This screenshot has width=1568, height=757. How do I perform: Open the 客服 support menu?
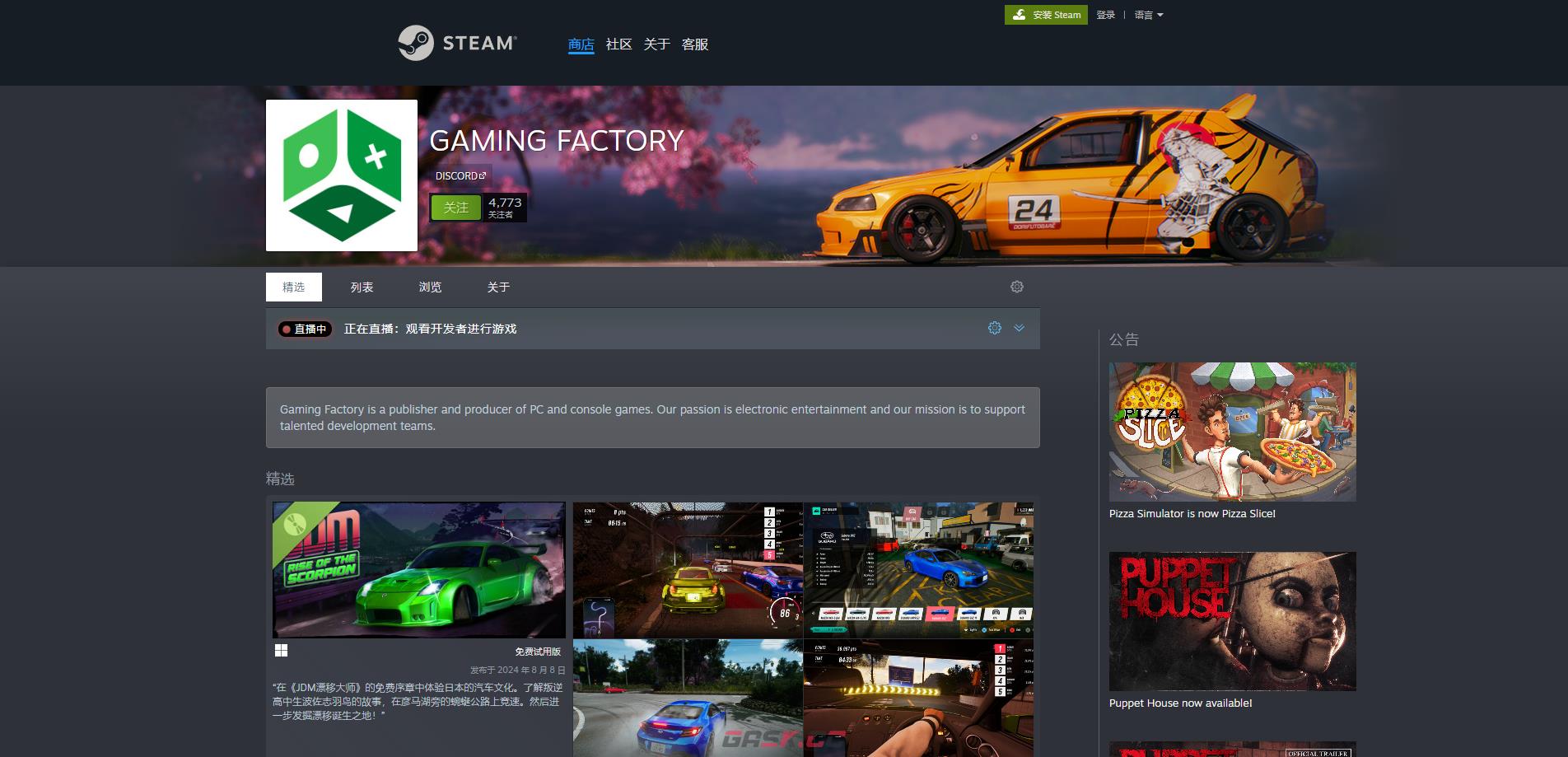pyautogui.click(x=695, y=44)
